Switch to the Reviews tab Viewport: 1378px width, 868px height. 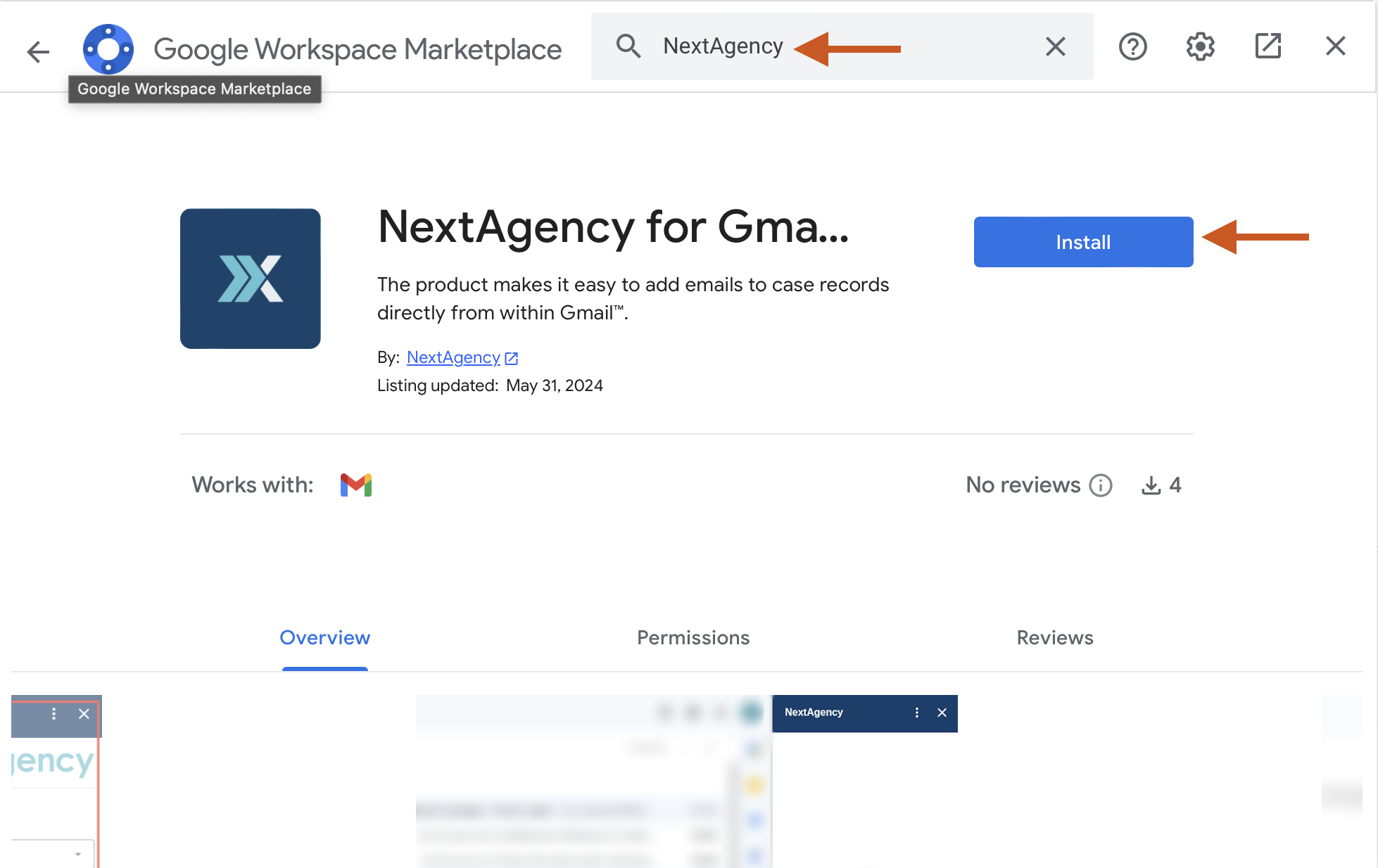pos(1055,637)
